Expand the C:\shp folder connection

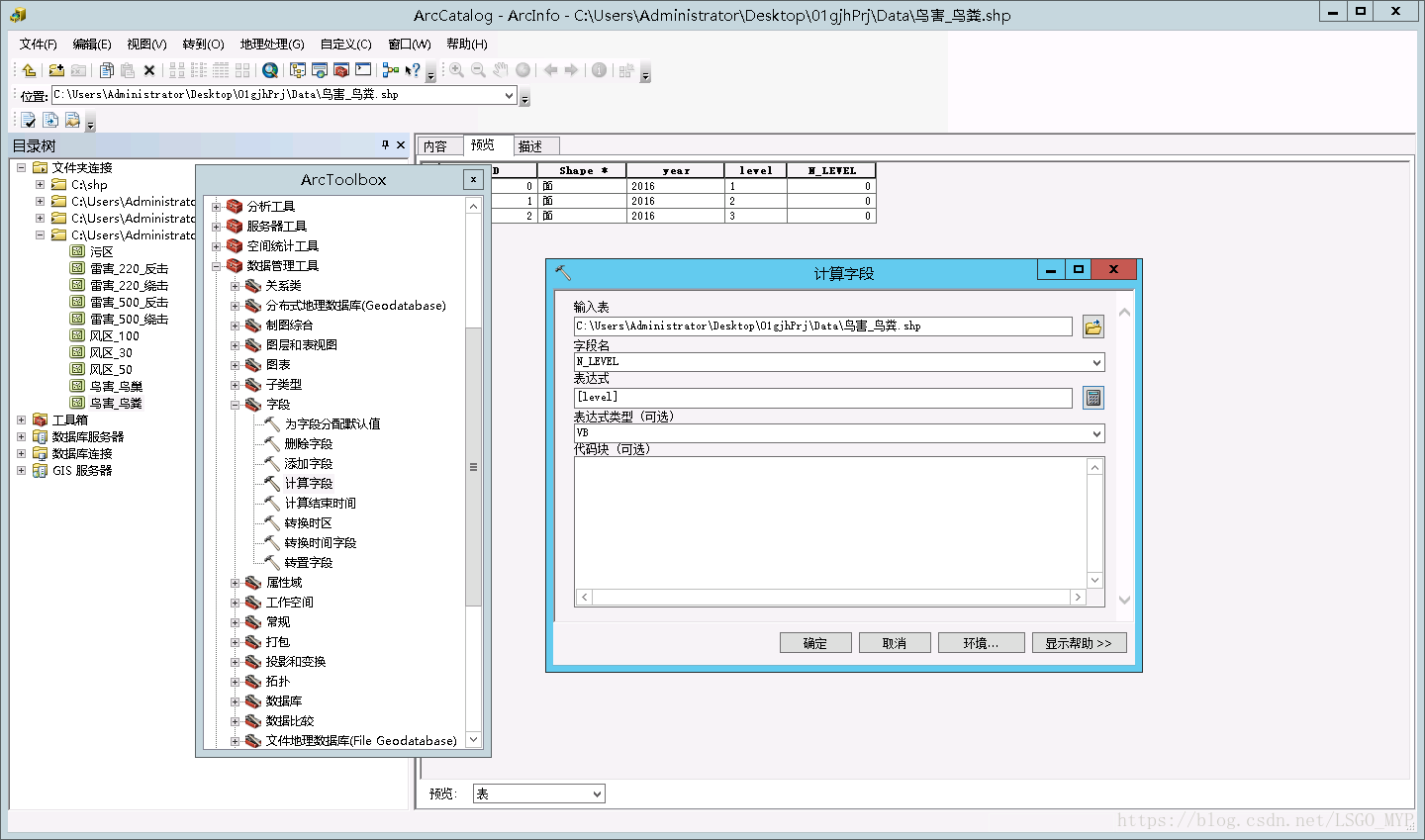click(x=40, y=184)
